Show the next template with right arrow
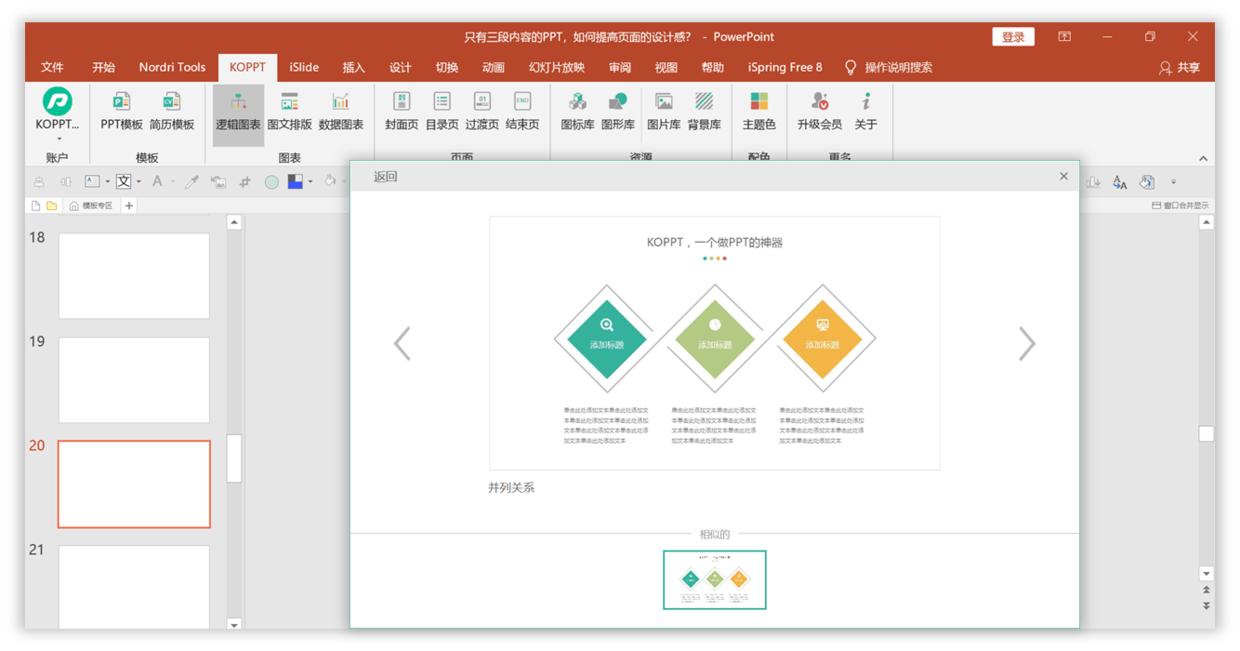Image resolution: width=1240 pixels, height=651 pixels. pyautogui.click(x=1027, y=343)
